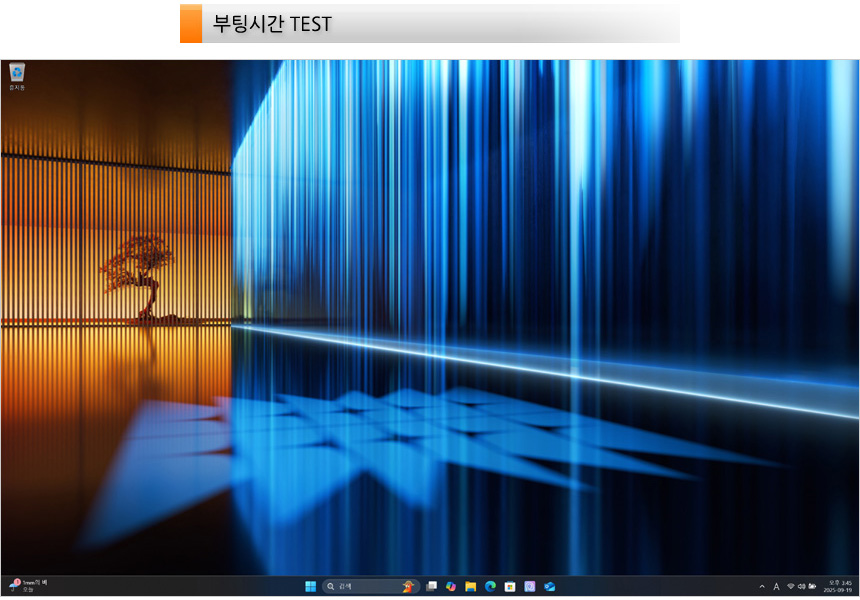The width and height of the screenshot is (860, 600).
Task: Click the purple fingerprint-style taskbar app
Action: [530, 586]
